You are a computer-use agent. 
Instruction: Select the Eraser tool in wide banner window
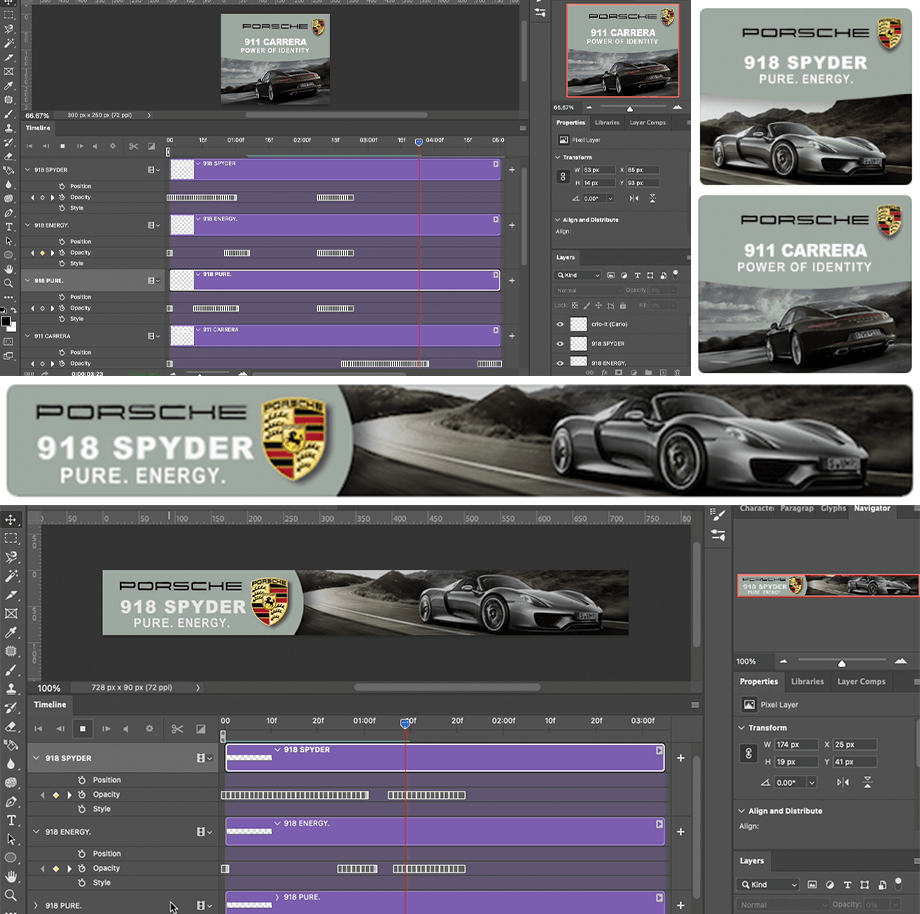pyautogui.click(x=11, y=726)
